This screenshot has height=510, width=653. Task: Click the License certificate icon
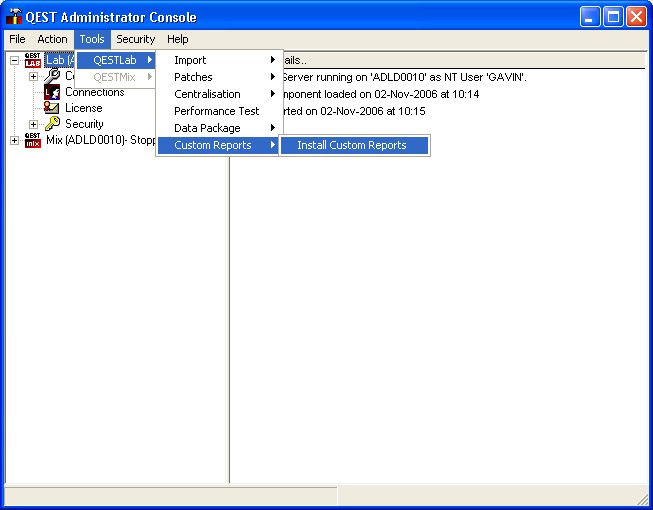click(52, 108)
